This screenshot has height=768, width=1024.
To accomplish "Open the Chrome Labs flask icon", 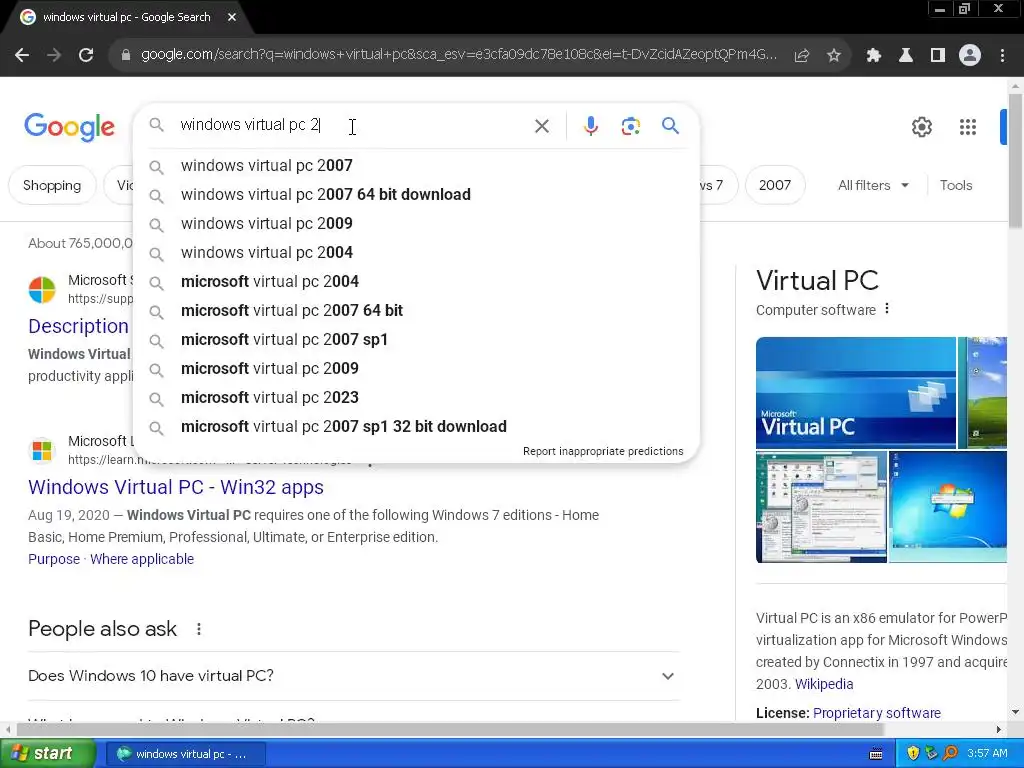I will point(906,56).
